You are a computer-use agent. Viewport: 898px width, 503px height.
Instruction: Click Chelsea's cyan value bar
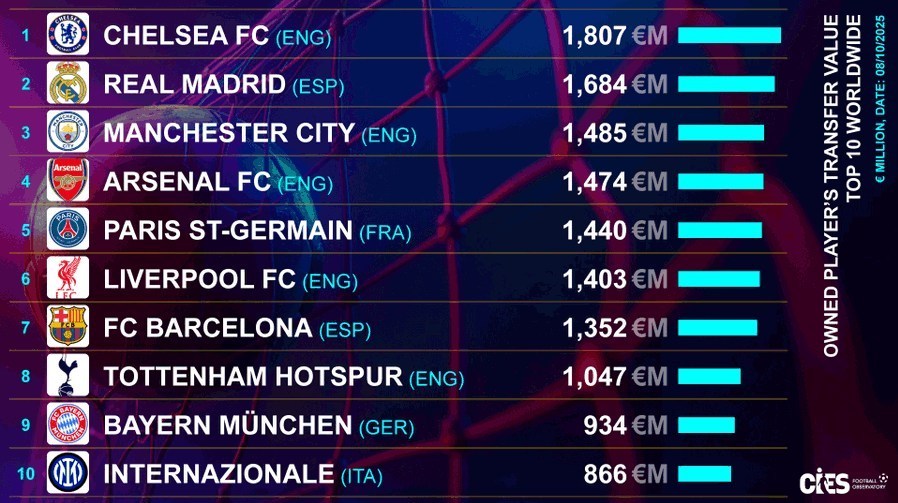(729, 36)
